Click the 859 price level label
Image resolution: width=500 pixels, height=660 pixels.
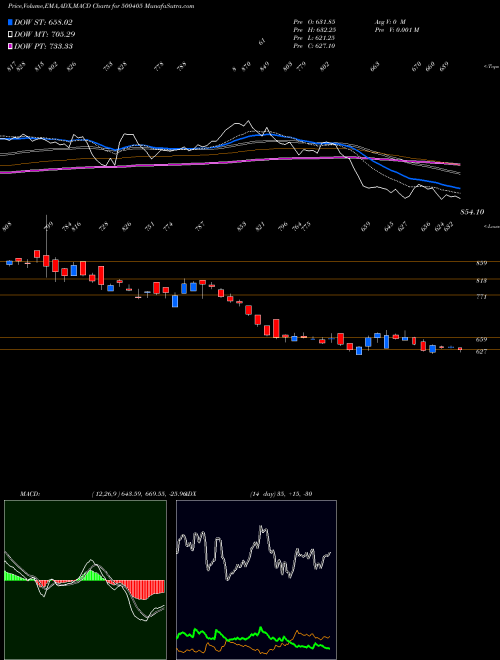tap(481, 263)
